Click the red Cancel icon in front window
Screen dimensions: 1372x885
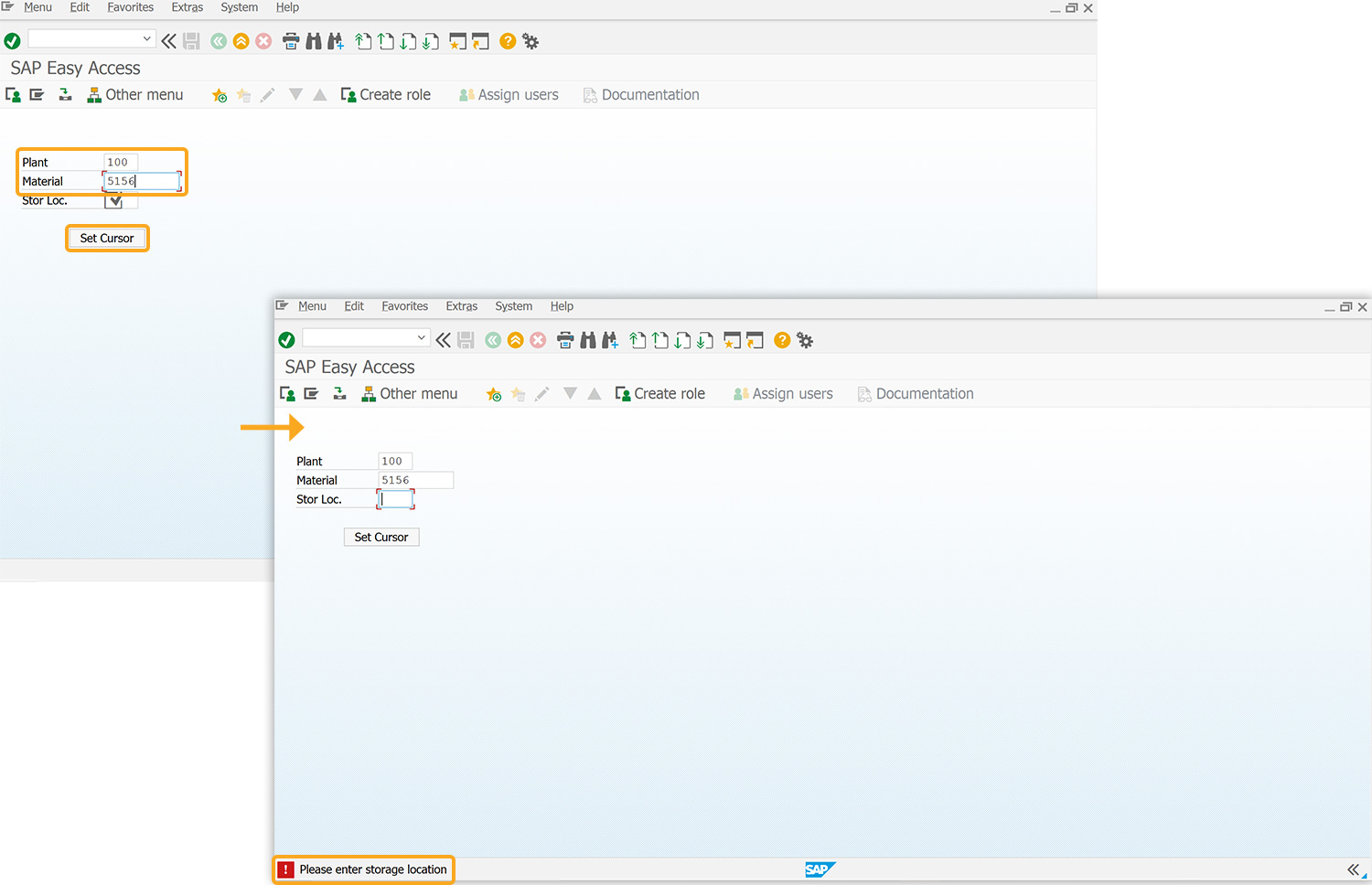[538, 340]
